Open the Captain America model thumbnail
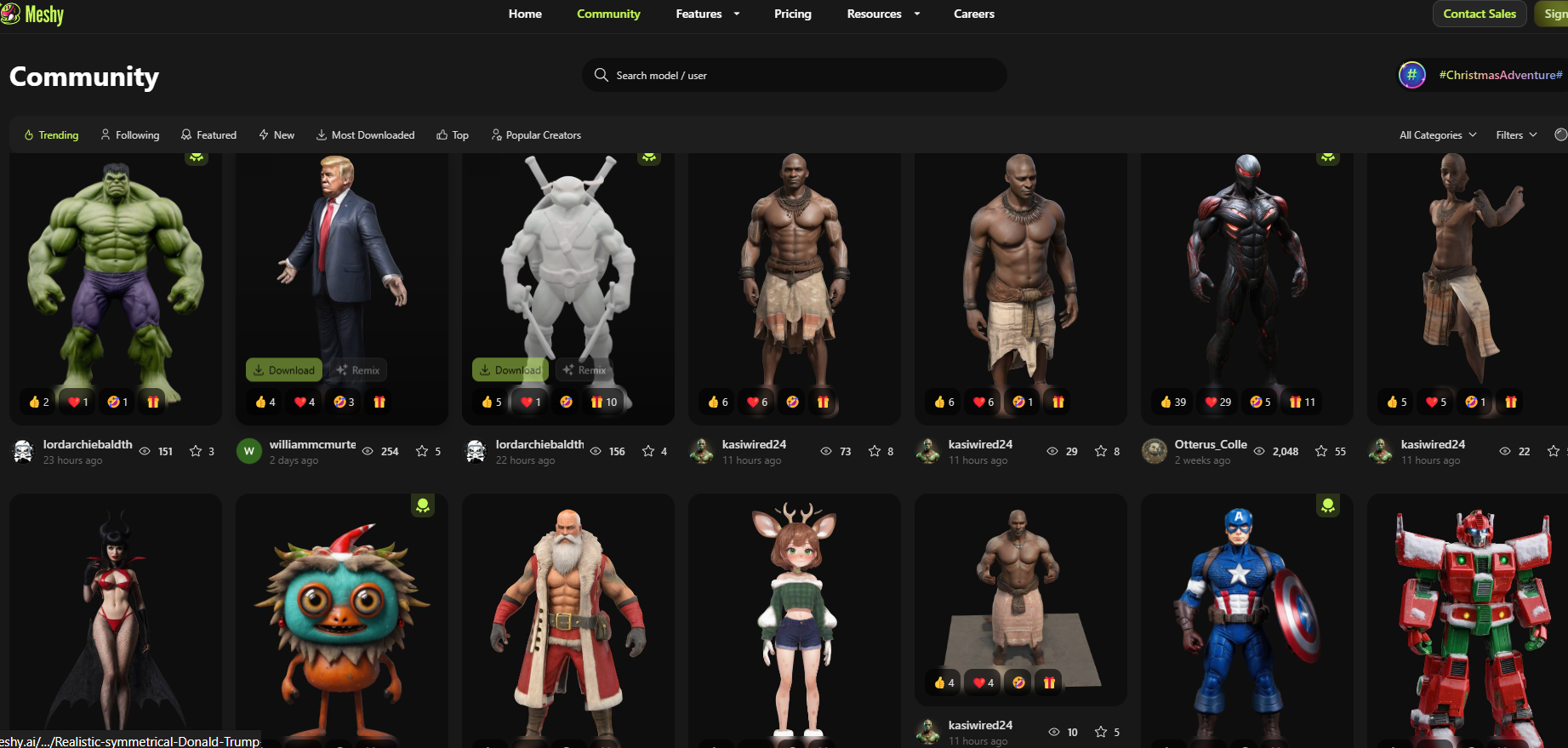Screen dimensions: 1568x748 1247,621
